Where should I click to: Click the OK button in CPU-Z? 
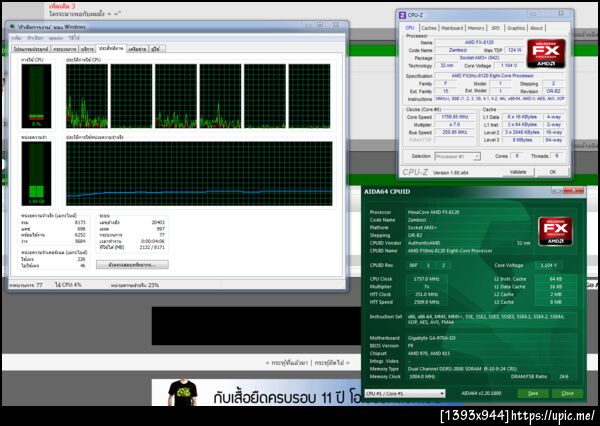pyautogui.click(x=553, y=172)
